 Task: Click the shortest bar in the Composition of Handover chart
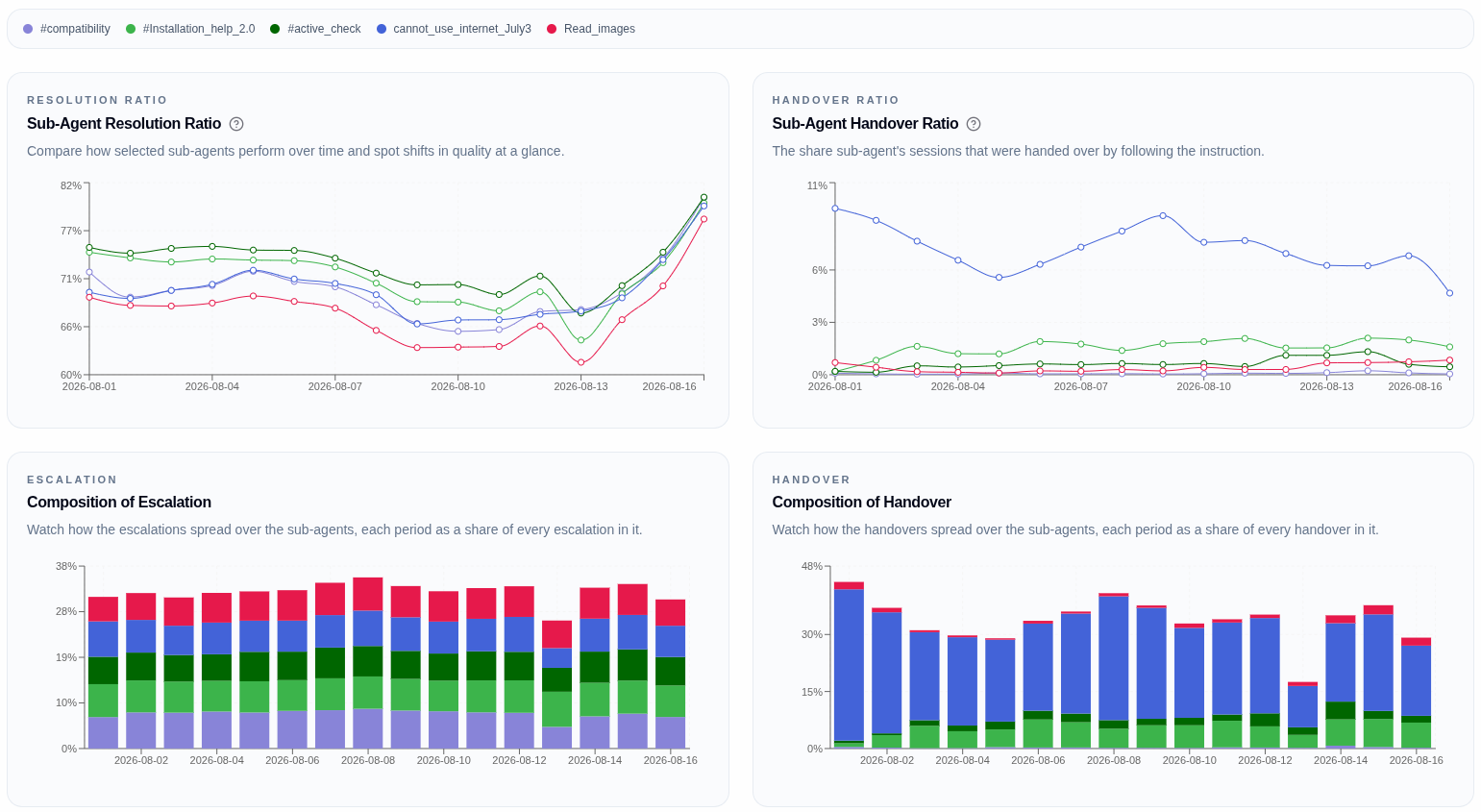1302,715
